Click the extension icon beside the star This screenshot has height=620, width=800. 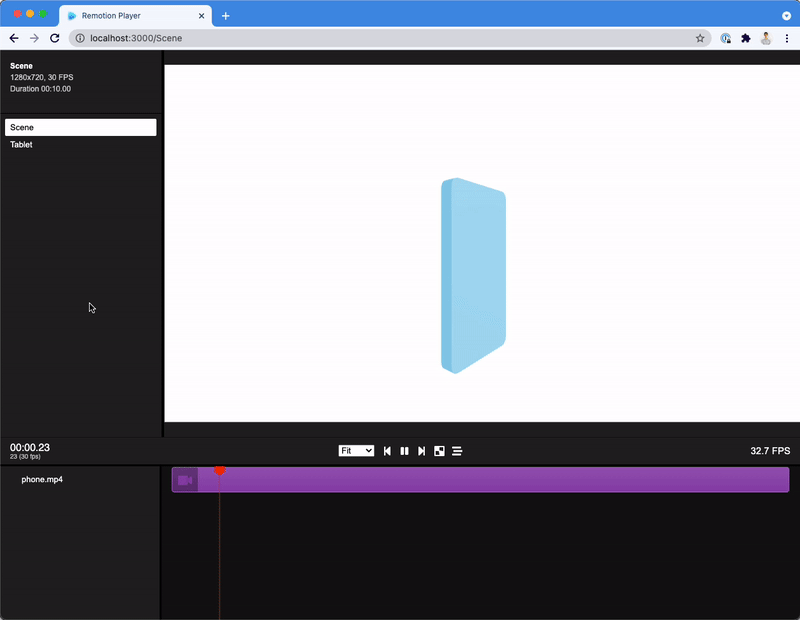coord(726,38)
